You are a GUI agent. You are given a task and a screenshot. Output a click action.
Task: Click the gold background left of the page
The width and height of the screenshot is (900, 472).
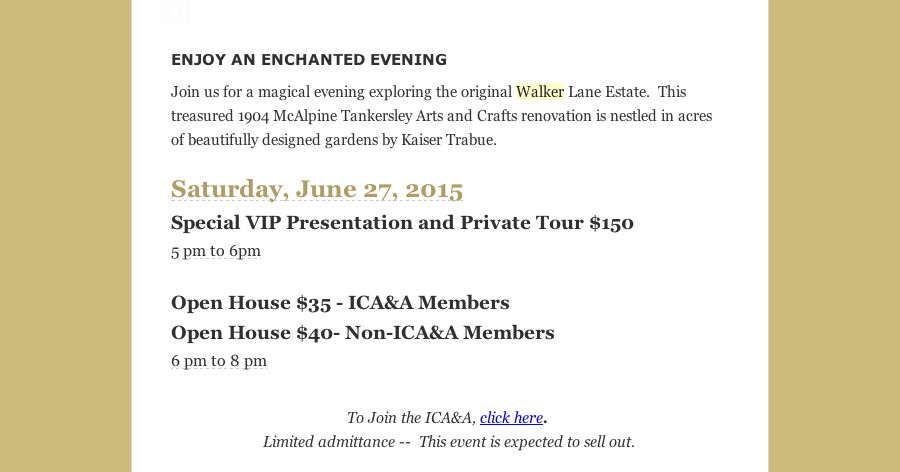click(65, 236)
